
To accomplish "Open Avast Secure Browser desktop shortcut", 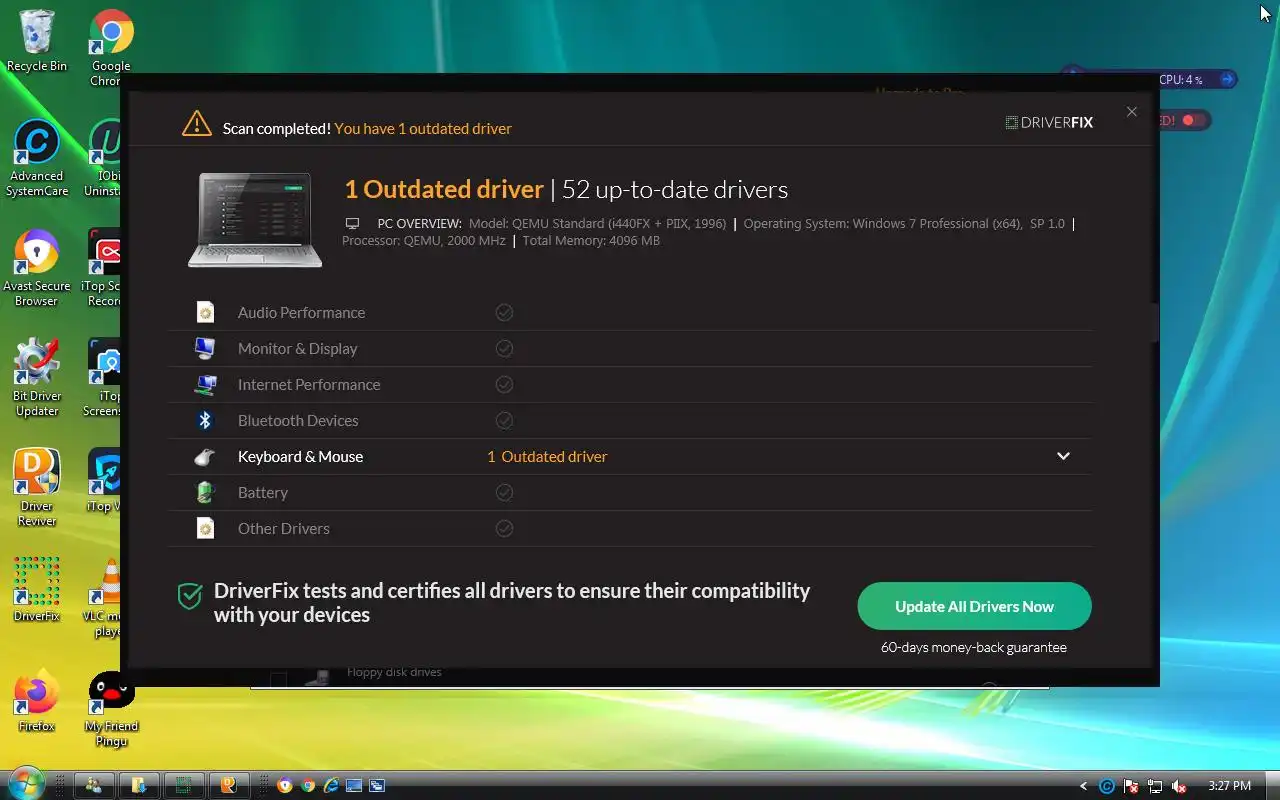I will (x=37, y=268).
